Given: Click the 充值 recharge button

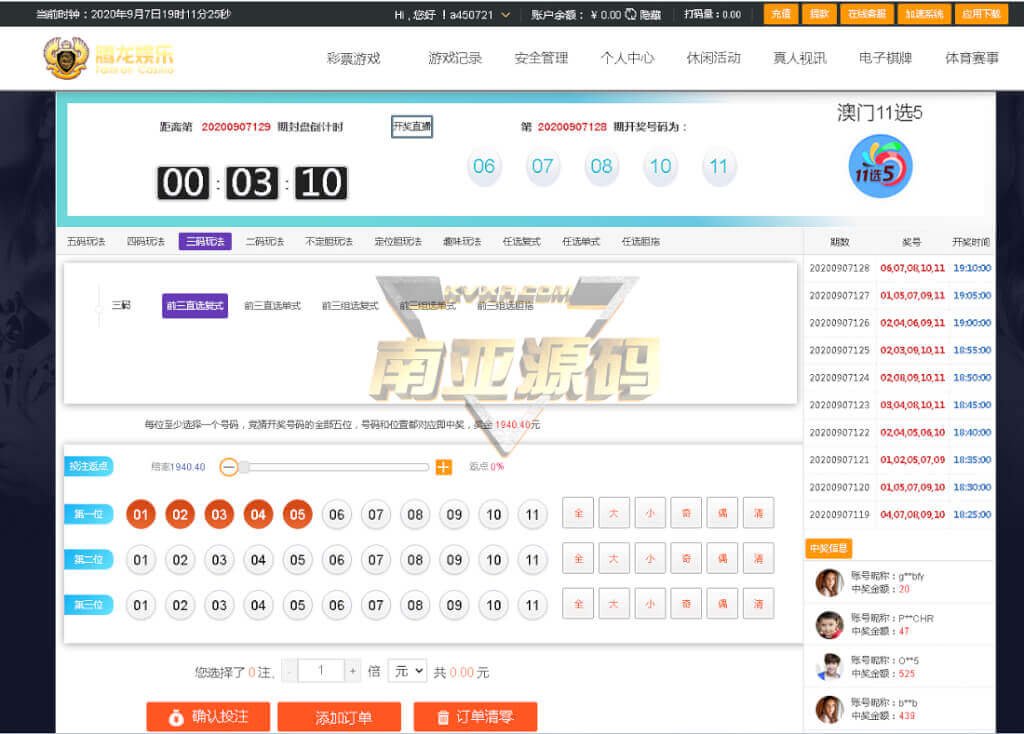Looking at the screenshot, I should click(x=781, y=14).
